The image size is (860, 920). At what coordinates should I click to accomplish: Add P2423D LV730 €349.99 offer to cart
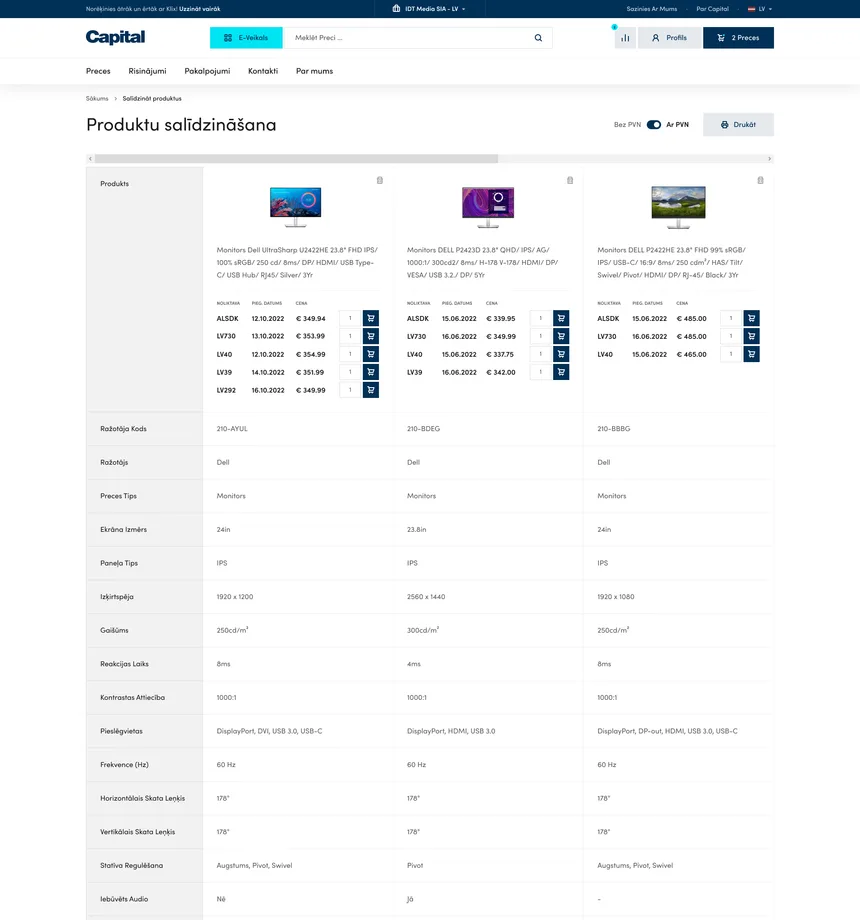[561, 336]
